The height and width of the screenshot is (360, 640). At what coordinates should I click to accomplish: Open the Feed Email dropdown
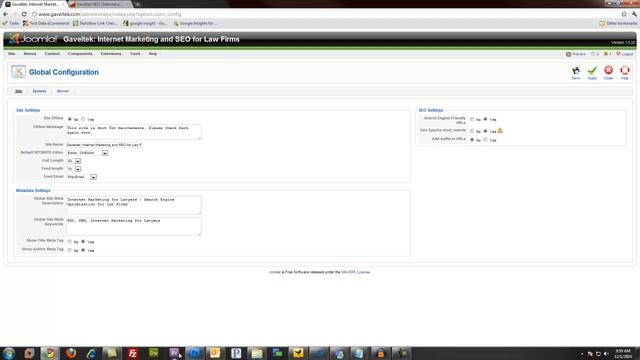[82, 177]
